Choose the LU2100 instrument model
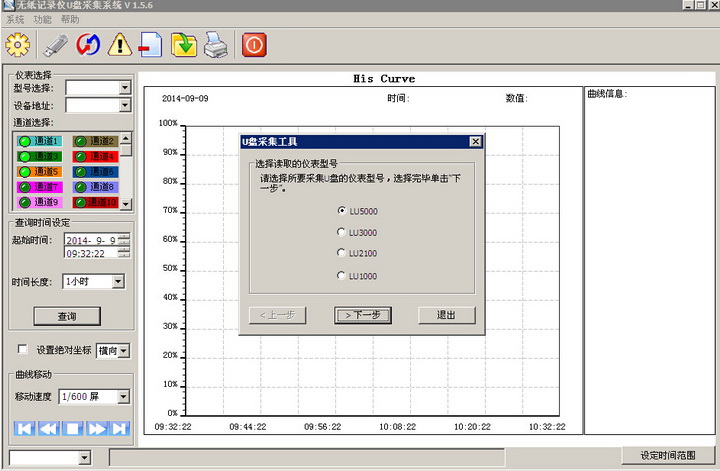 tap(342, 253)
